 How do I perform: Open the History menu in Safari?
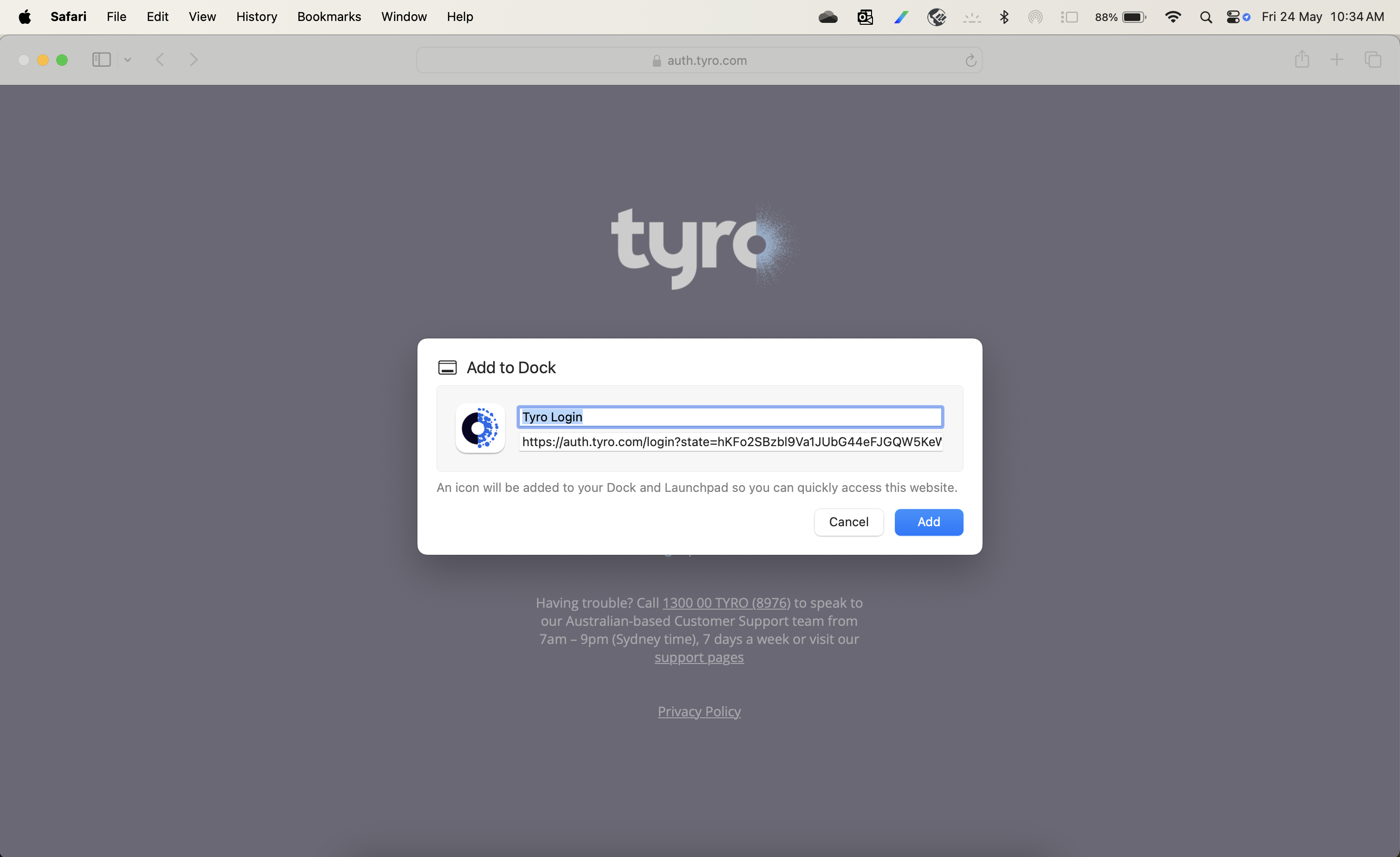pos(256,17)
